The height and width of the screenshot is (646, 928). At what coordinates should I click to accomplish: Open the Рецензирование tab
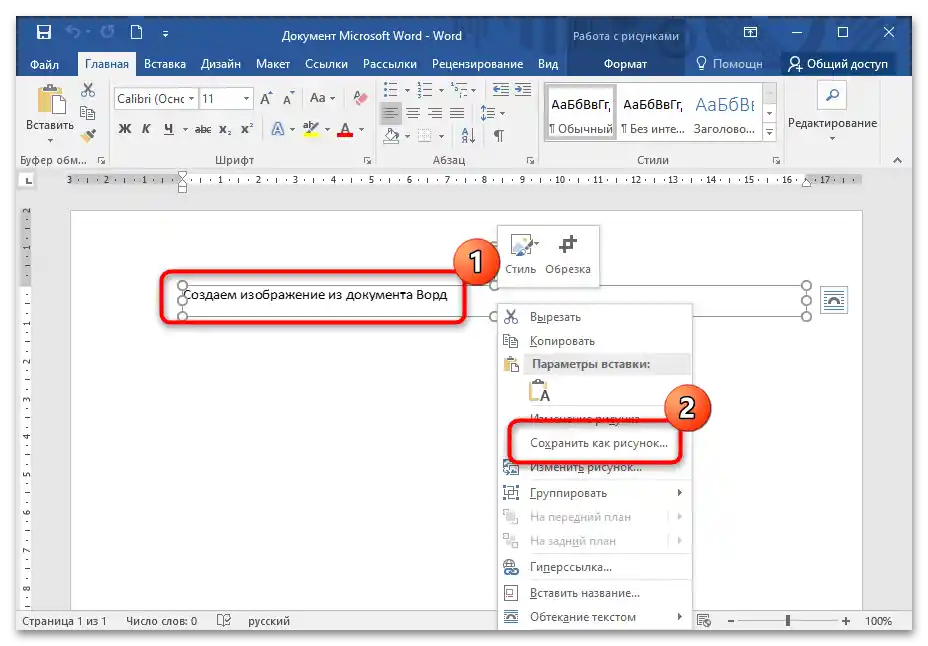477,64
